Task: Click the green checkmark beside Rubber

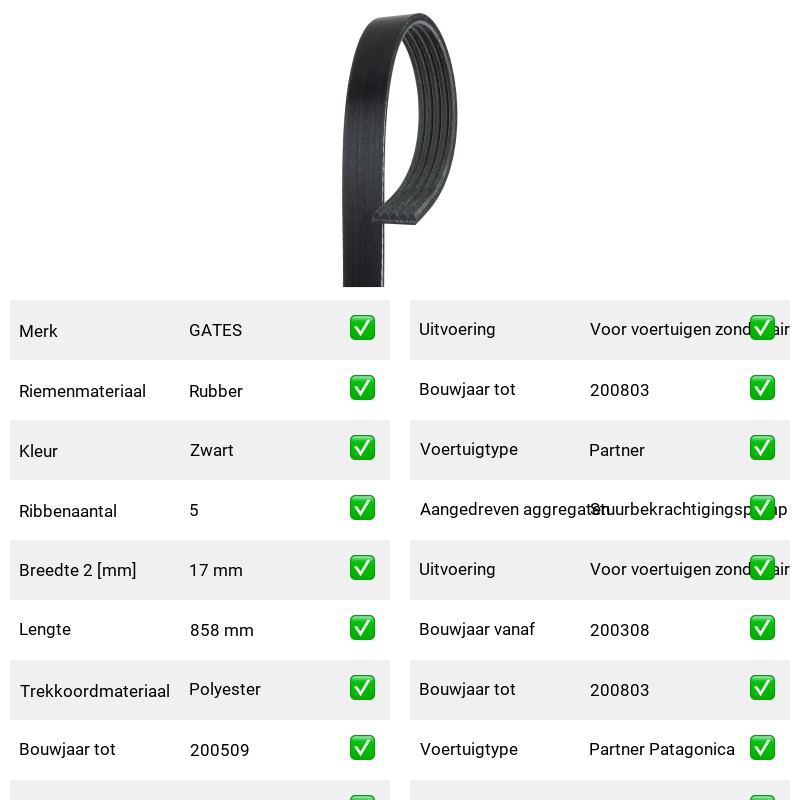Action: click(362, 388)
